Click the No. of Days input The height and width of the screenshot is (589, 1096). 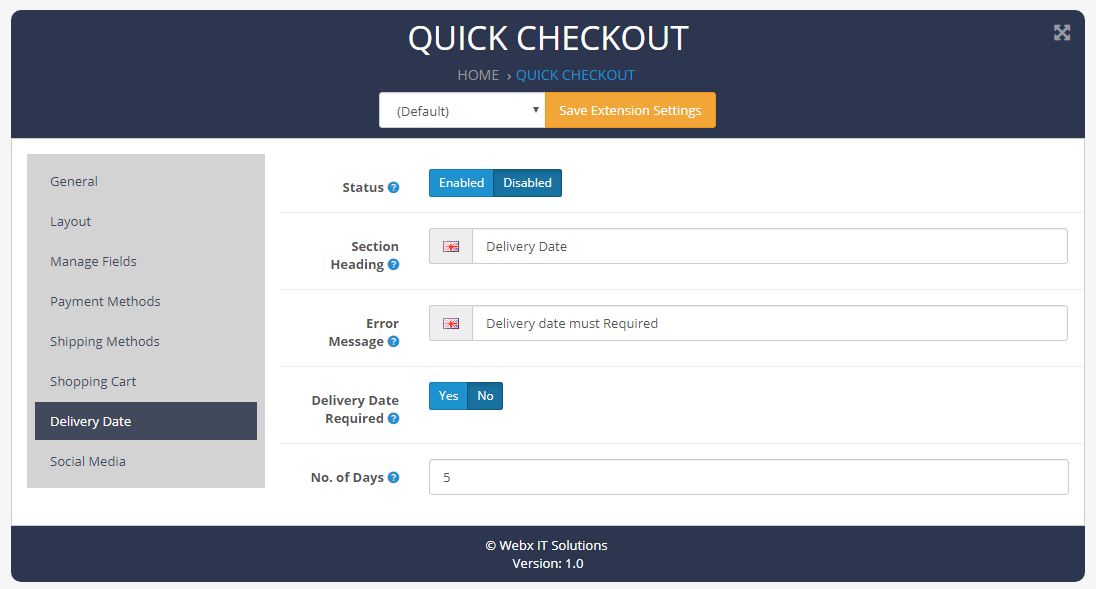(749, 477)
